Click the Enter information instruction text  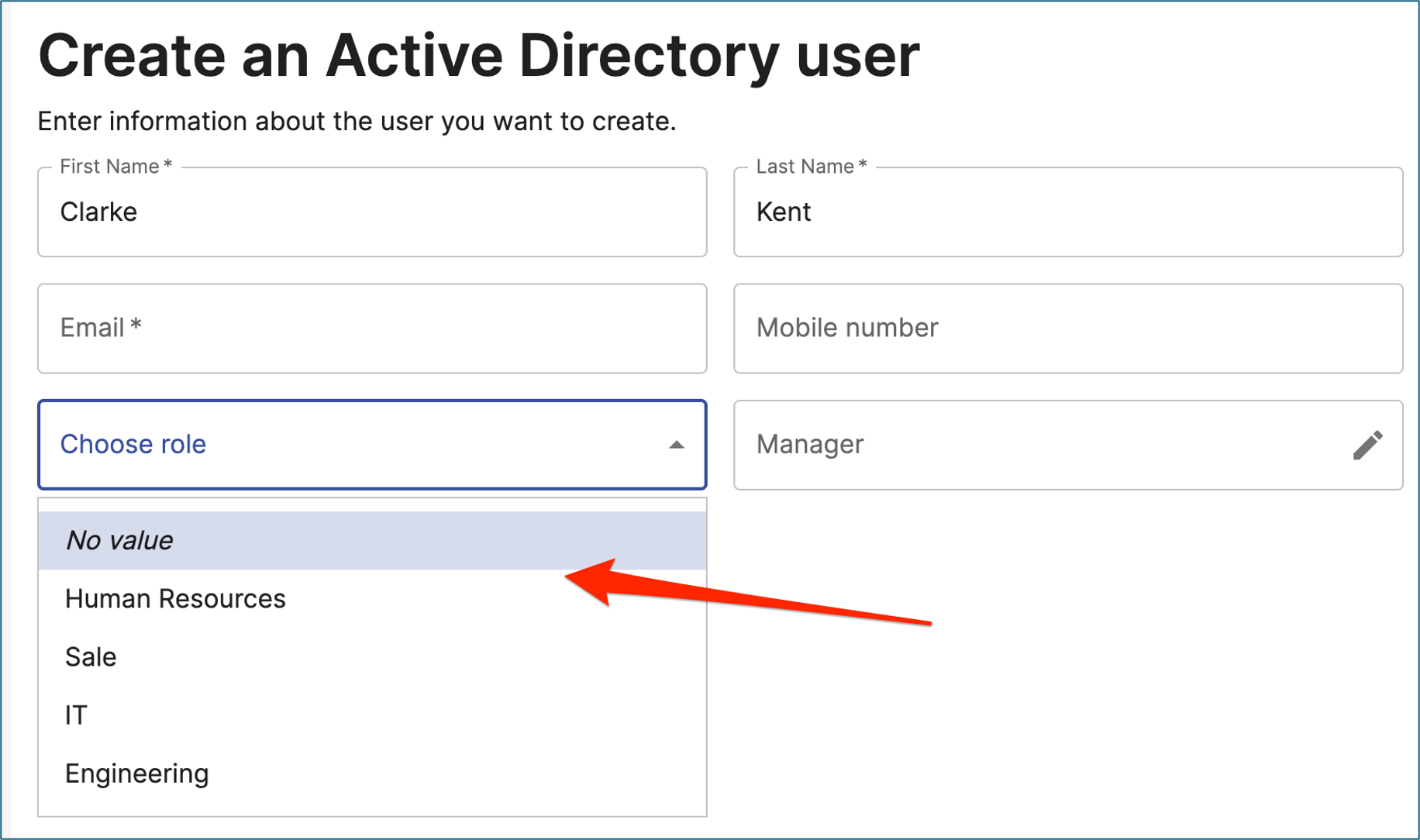tap(357, 122)
